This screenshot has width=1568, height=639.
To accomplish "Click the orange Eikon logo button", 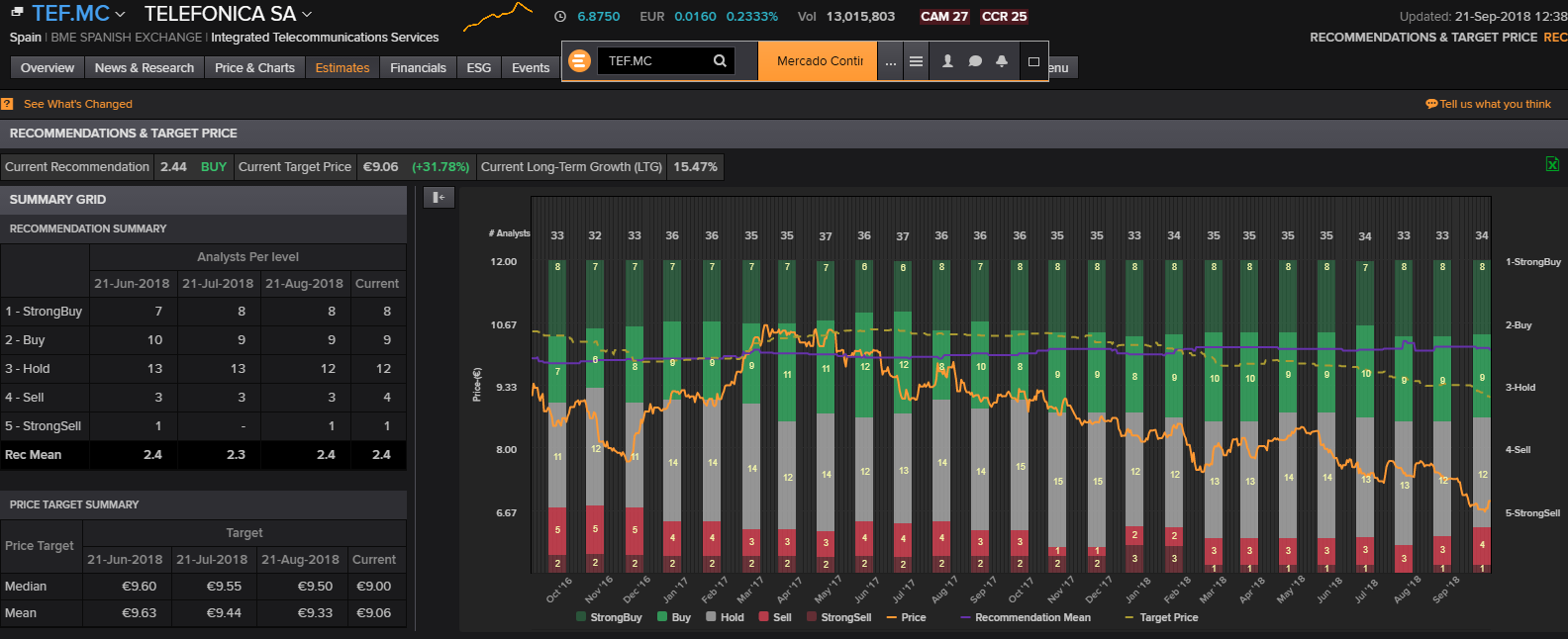I will coord(580,61).
